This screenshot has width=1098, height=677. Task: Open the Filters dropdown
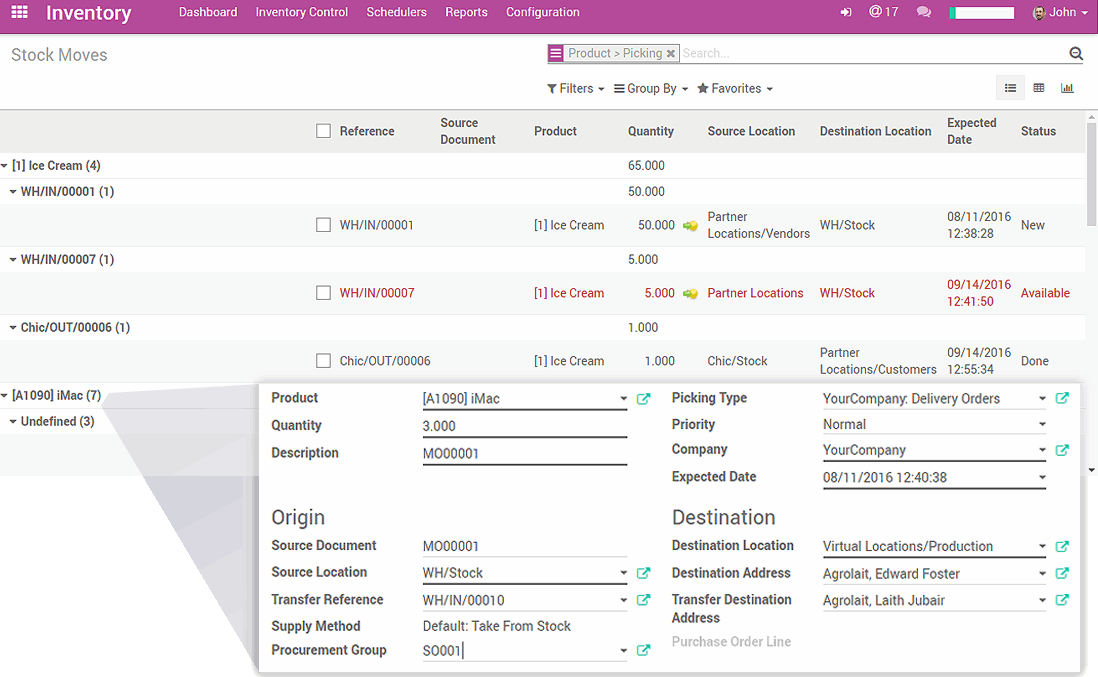click(x=576, y=88)
